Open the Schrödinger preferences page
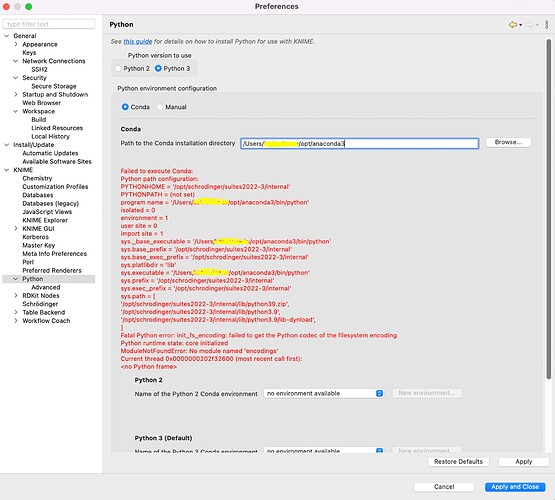 [40, 304]
